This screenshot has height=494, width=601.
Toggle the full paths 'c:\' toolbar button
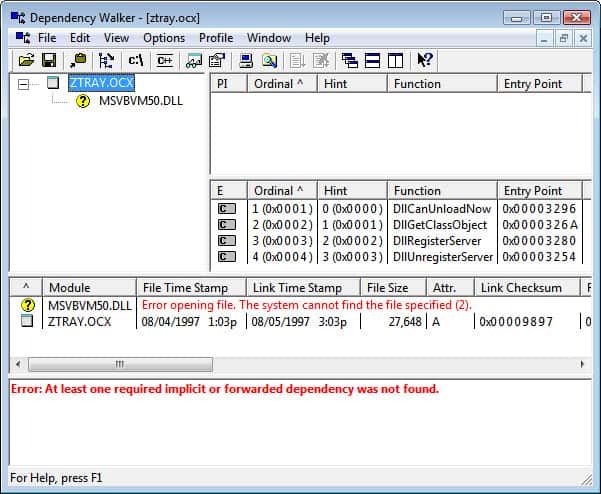(136, 60)
